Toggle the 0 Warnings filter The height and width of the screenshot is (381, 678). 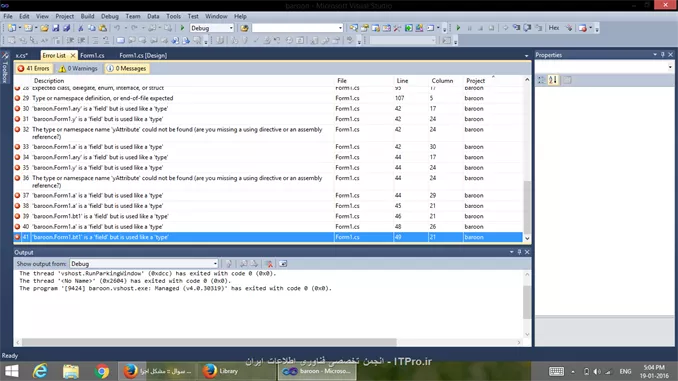[78, 68]
